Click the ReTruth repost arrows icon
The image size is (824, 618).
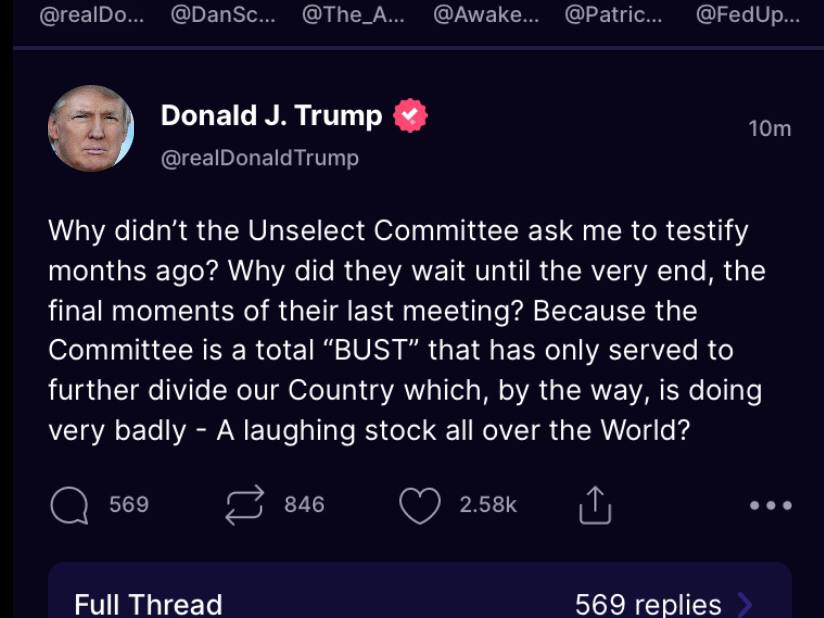244,505
